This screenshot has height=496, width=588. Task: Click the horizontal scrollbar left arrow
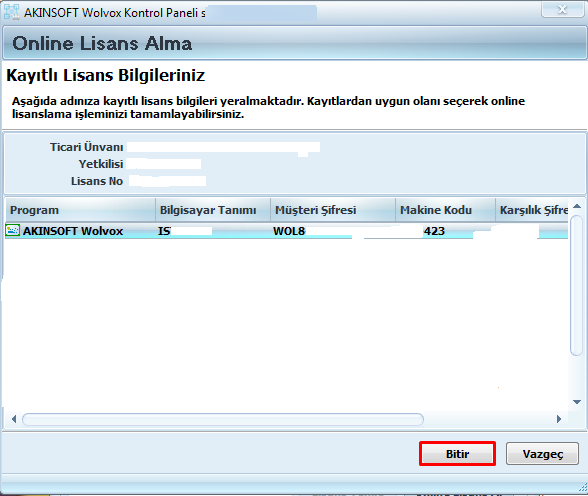click(14, 419)
